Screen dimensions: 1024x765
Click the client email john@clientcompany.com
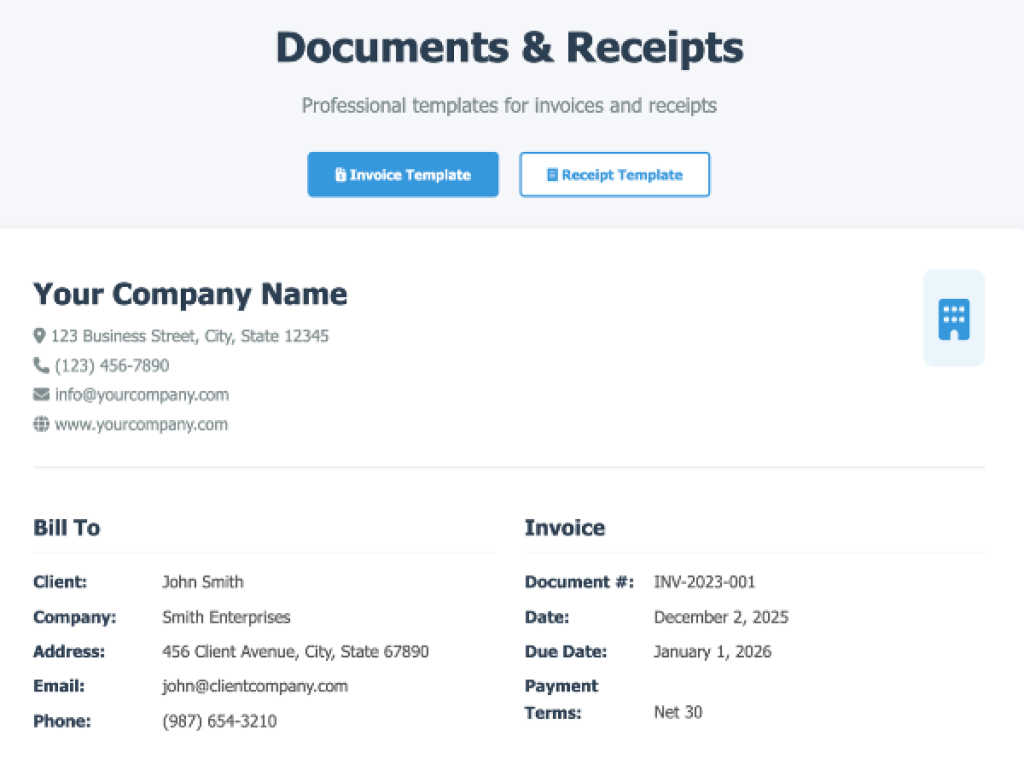(x=255, y=686)
